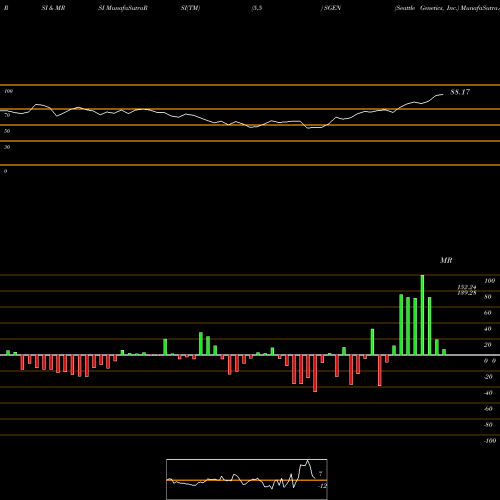Click the SGEN ticker text in header

pos(332,8)
